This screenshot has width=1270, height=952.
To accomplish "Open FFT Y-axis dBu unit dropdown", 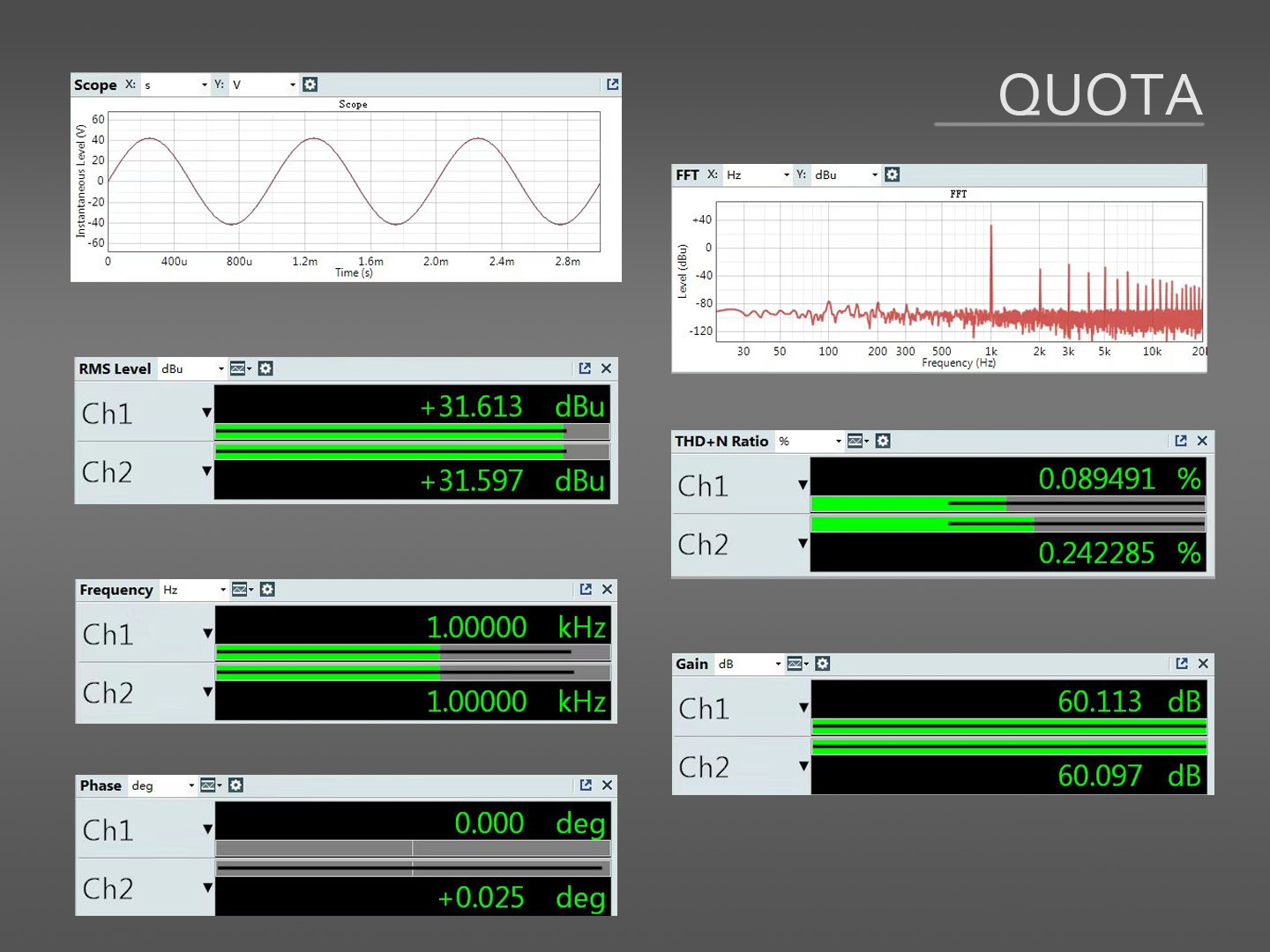I will (845, 175).
